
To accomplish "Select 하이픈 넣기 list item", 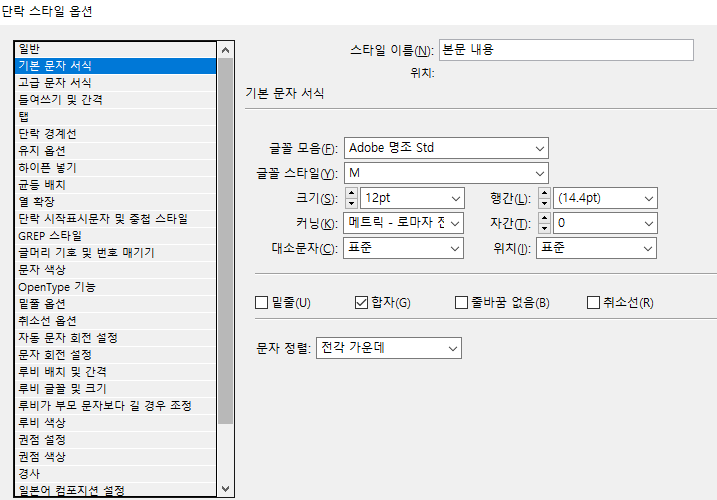I will click(x=115, y=168).
